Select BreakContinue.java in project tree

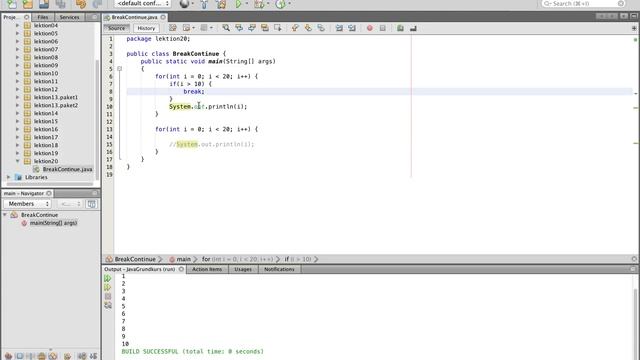[x=67, y=169]
